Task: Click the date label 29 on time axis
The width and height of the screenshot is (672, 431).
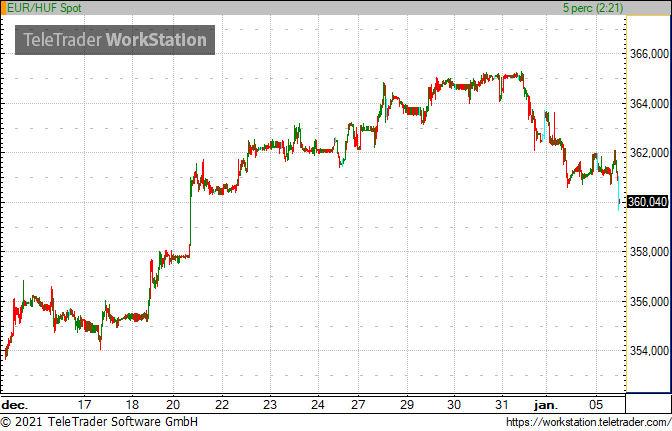Action: [x=407, y=404]
